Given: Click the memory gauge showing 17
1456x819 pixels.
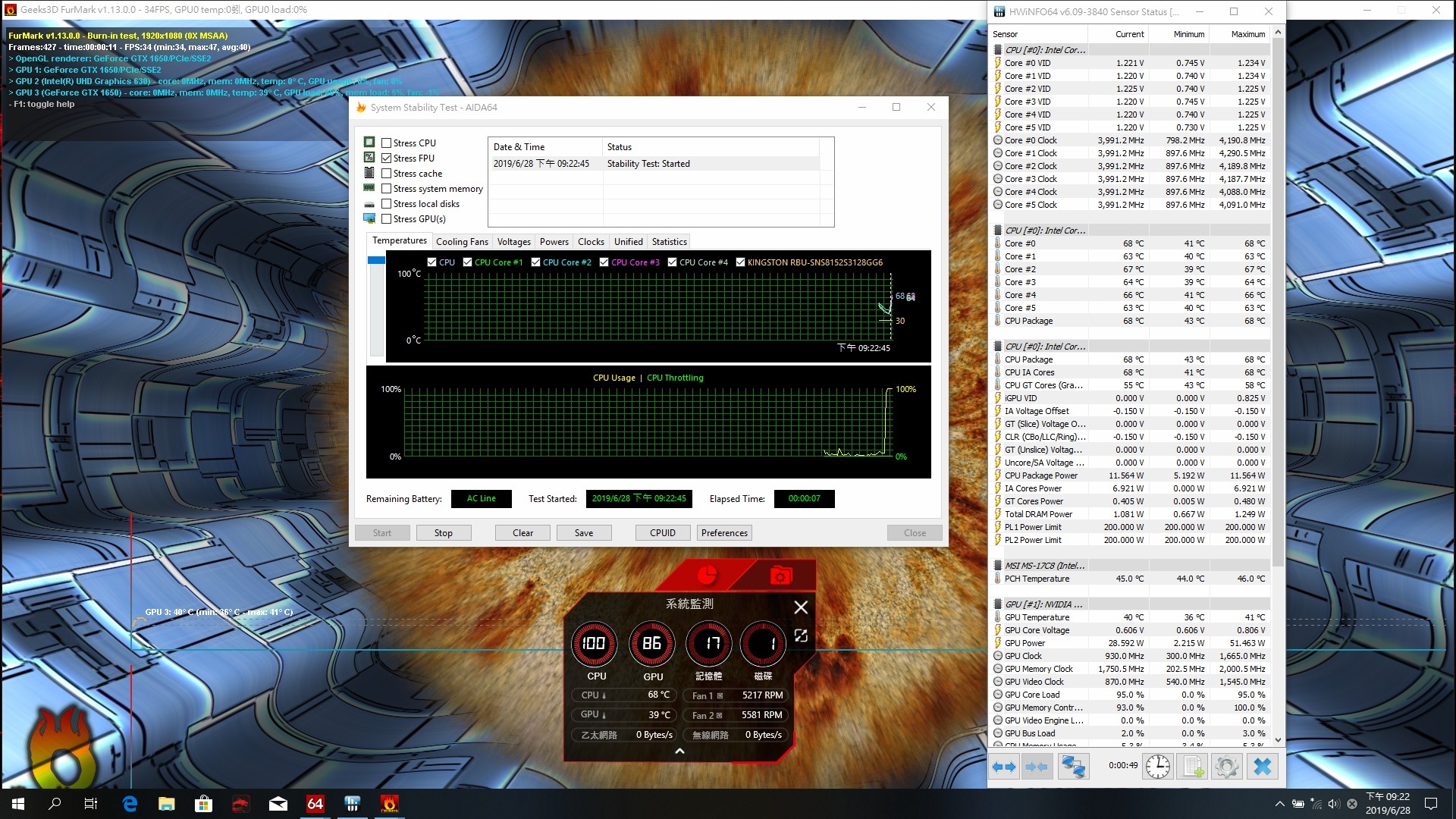Looking at the screenshot, I should click(x=709, y=643).
